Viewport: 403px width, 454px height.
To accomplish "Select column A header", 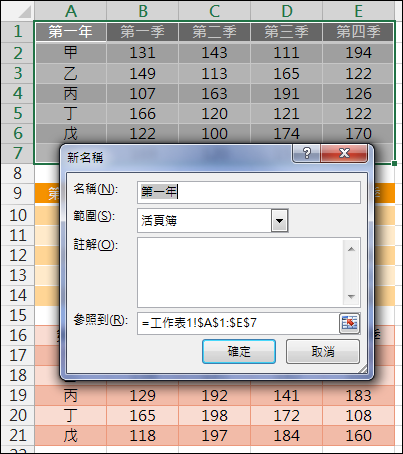I will tap(70, 11).
